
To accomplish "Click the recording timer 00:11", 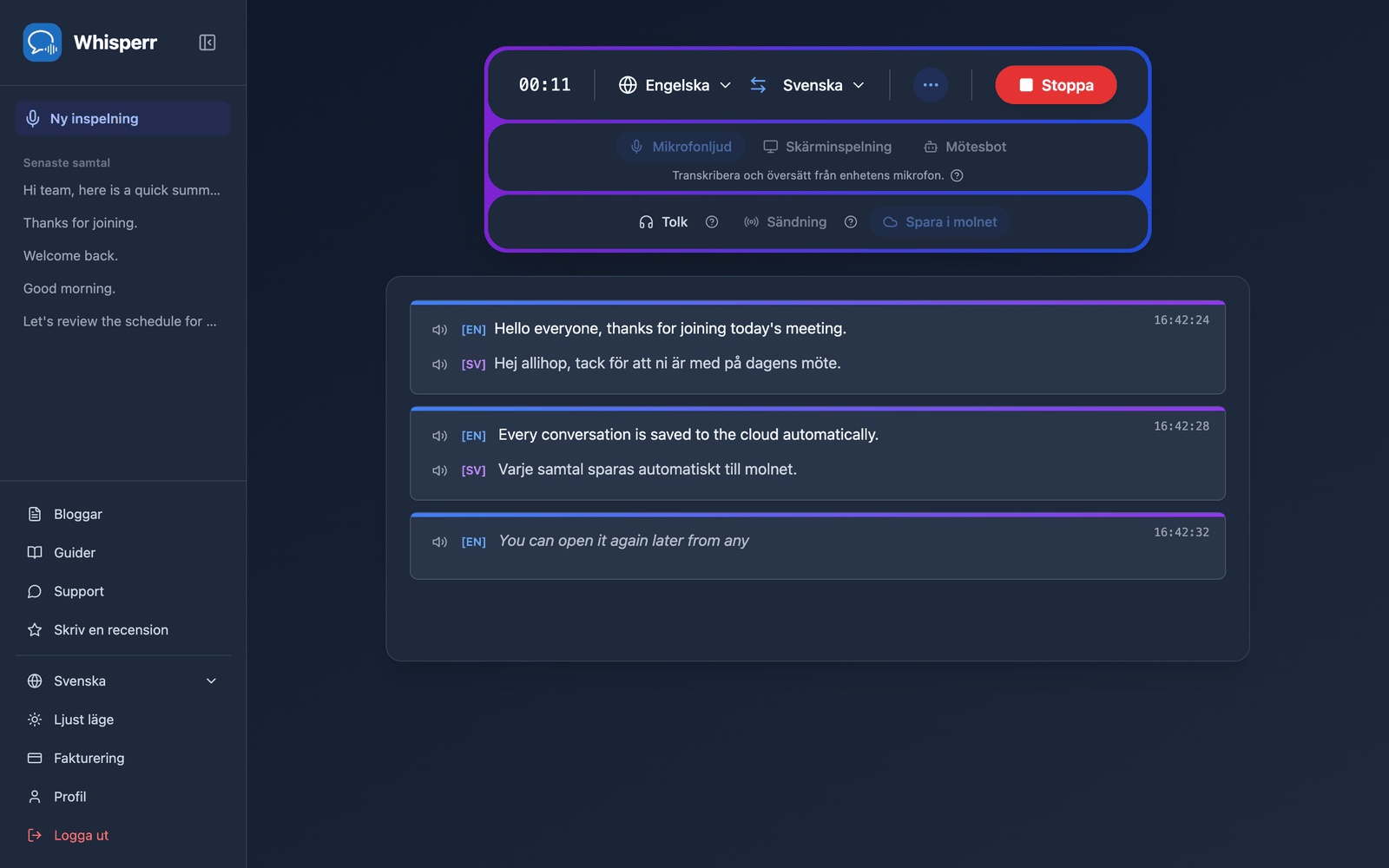I will 545,85.
